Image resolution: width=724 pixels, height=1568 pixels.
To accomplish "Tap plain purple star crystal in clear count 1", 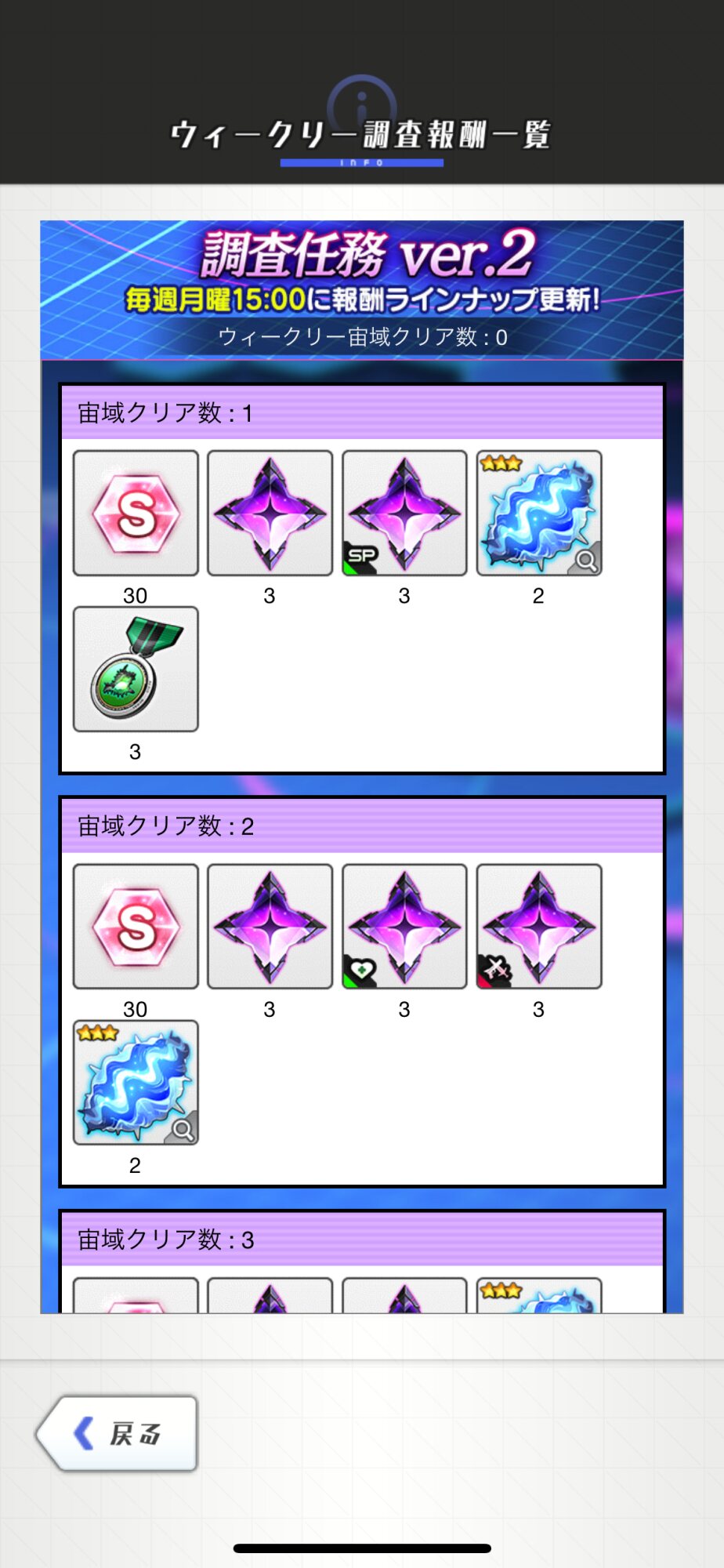I will click(x=270, y=514).
